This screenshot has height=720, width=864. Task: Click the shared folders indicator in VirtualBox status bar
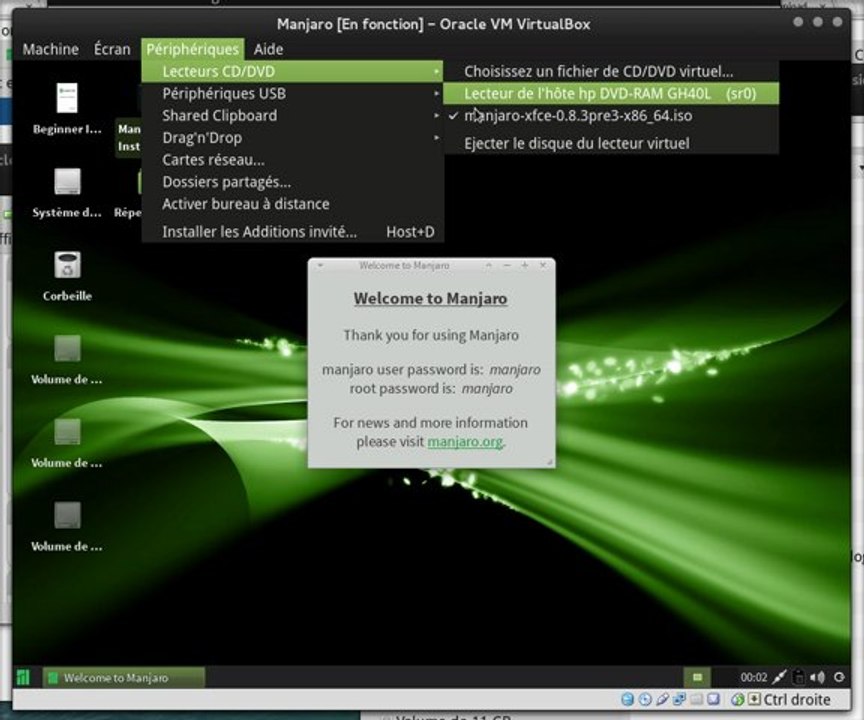(x=696, y=699)
